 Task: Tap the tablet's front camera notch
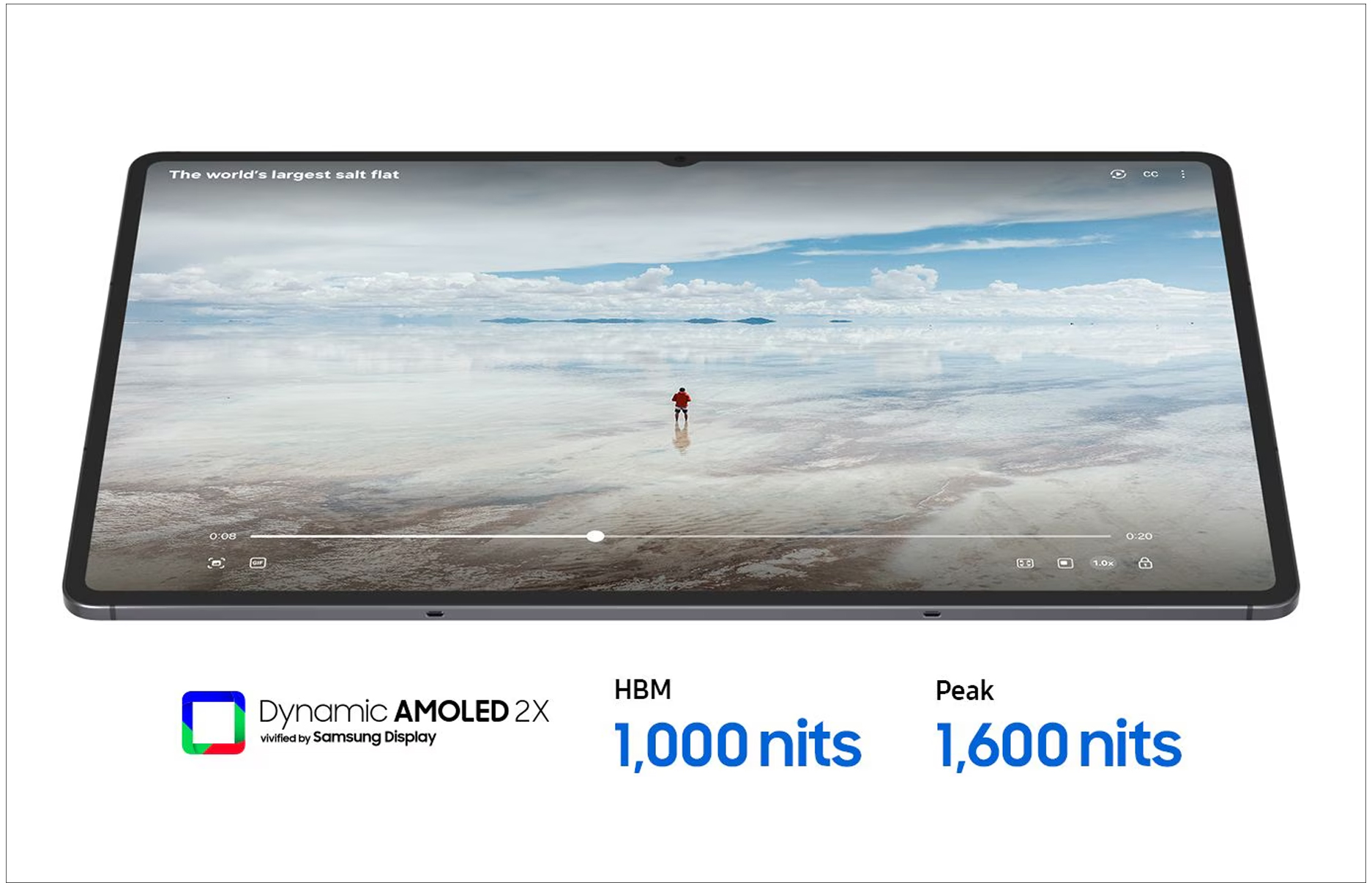pos(680,160)
